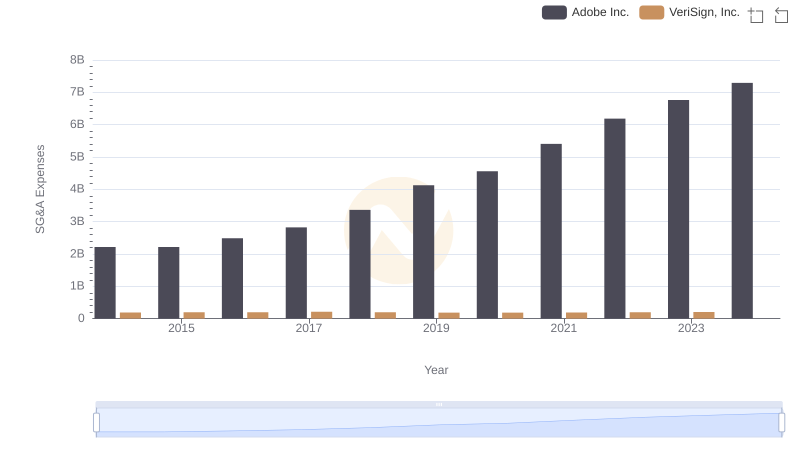The height and width of the screenshot is (461, 800).
Task: Click the Adobe Inc. legend label
Action: pyautogui.click(x=600, y=12)
